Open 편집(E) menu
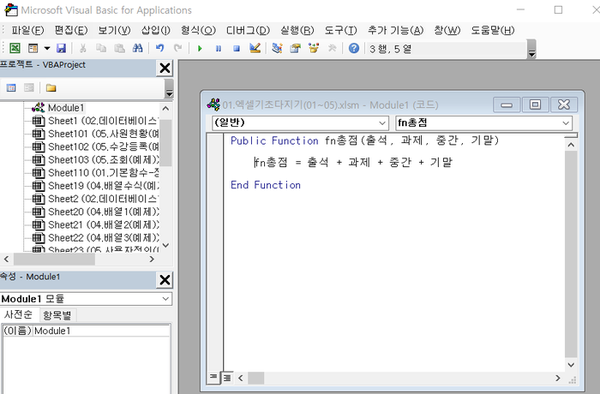The image size is (600, 394). click(x=71, y=30)
